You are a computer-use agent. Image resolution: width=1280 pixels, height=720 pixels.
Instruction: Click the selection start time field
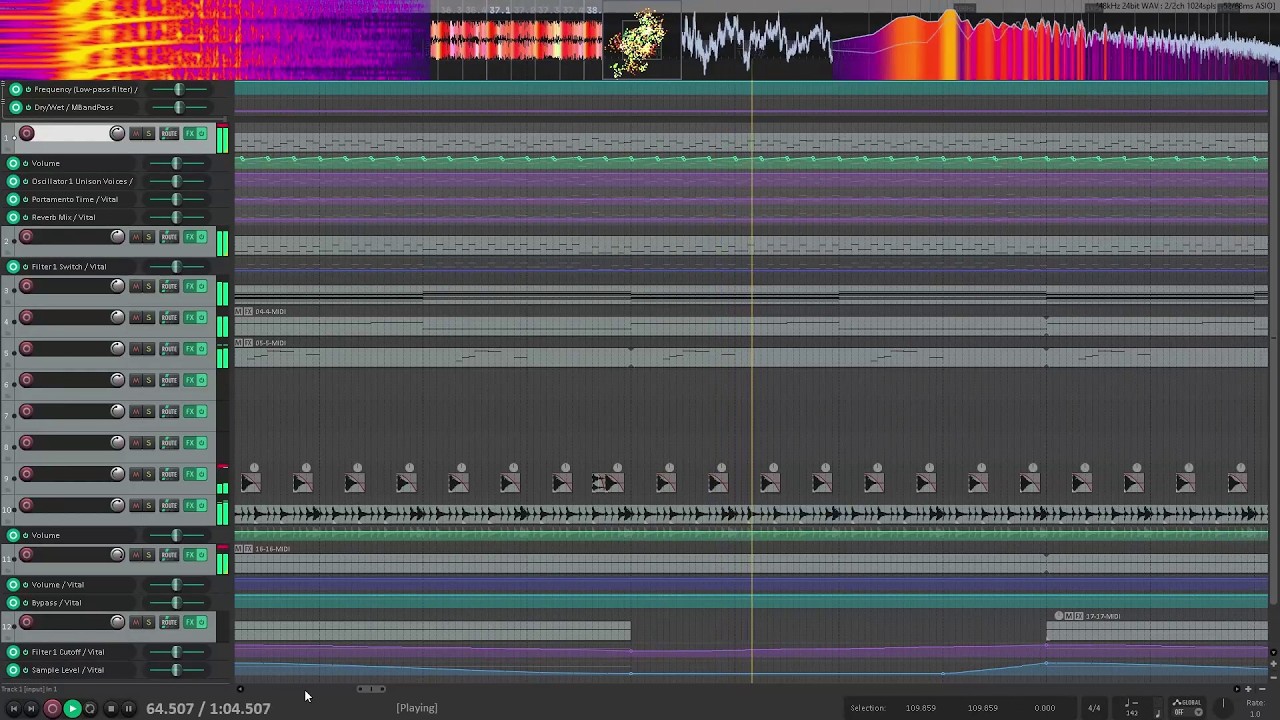tap(921, 708)
